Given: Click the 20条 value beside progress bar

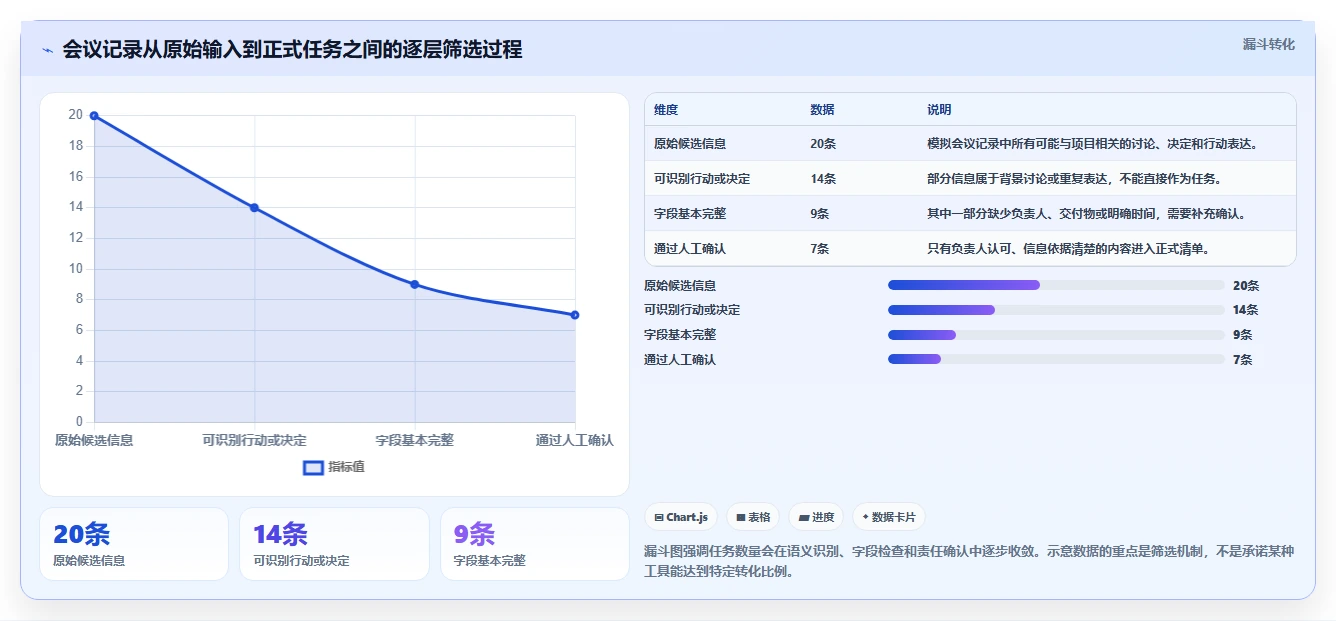Looking at the screenshot, I should (x=1246, y=285).
